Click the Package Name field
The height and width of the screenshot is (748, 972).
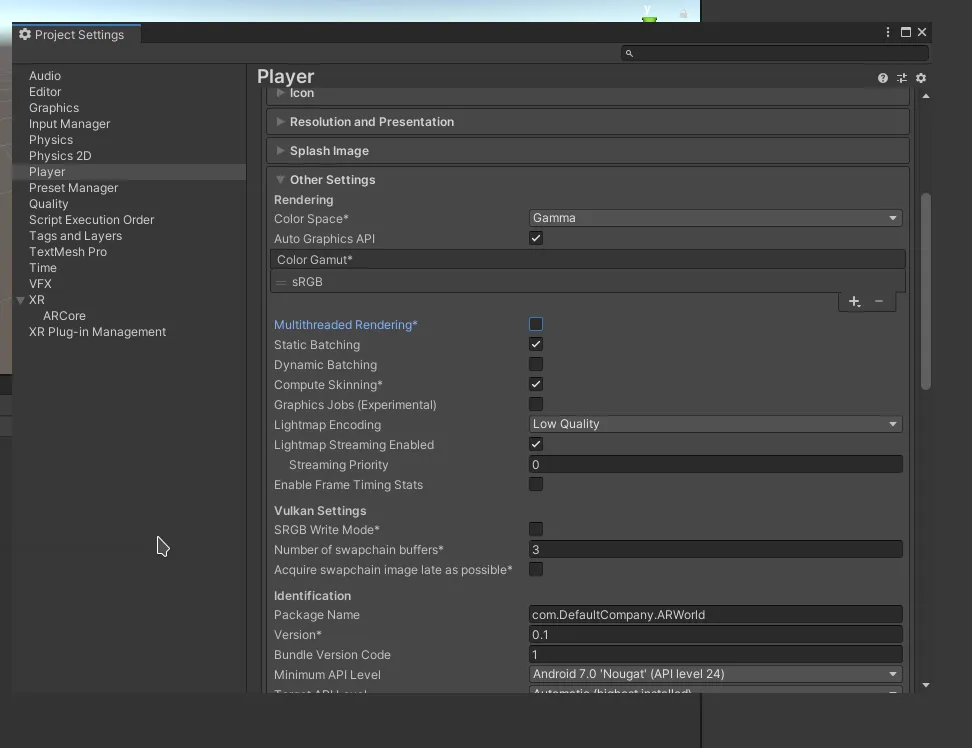pyautogui.click(x=715, y=614)
